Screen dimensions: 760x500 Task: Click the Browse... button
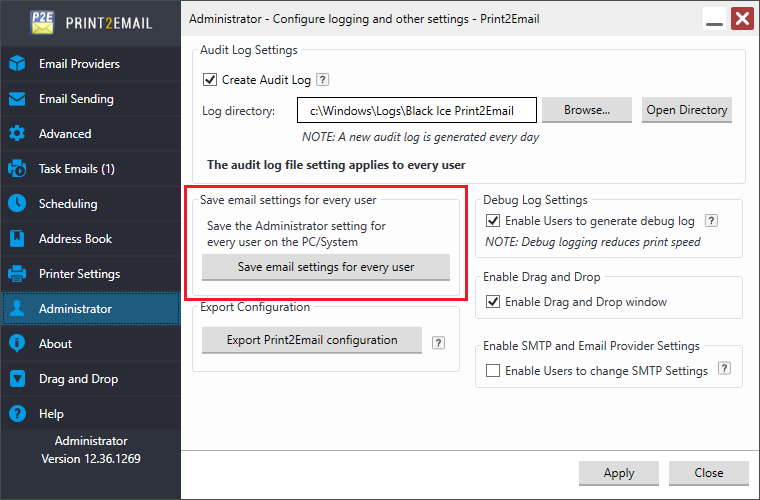587,110
